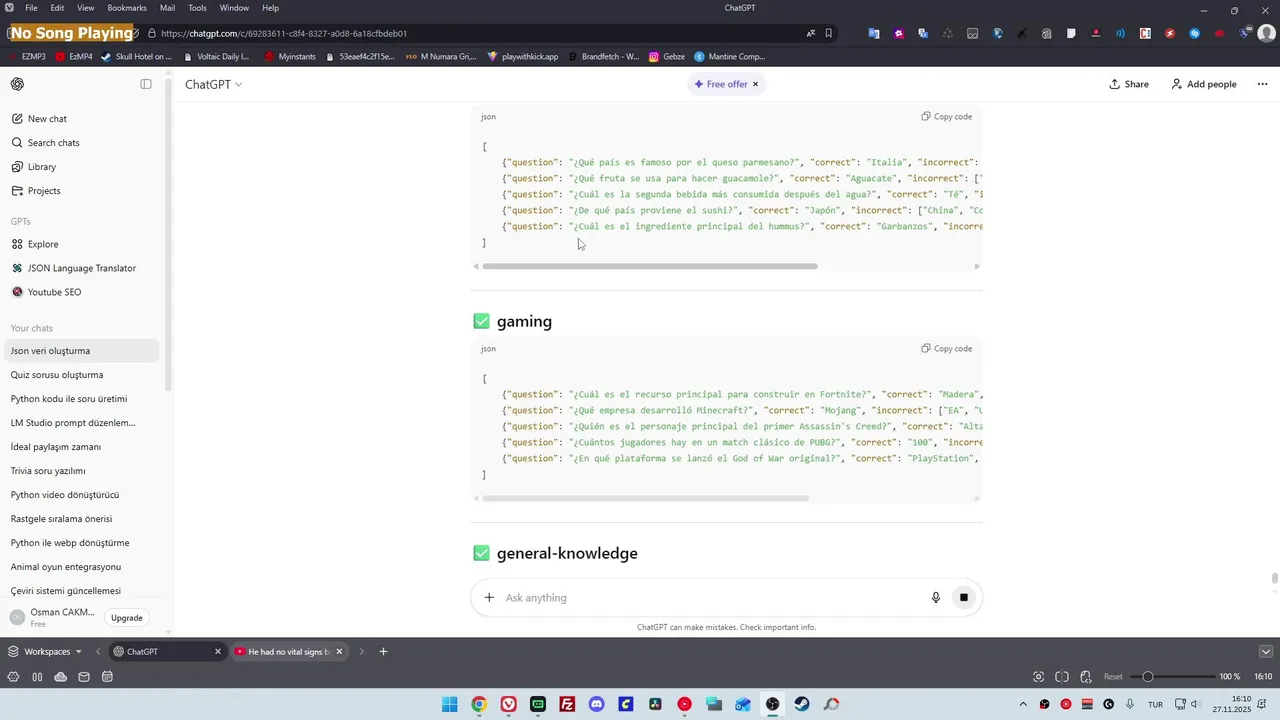
Task: Open the Bookmarks menu
Action: [127, 8]
